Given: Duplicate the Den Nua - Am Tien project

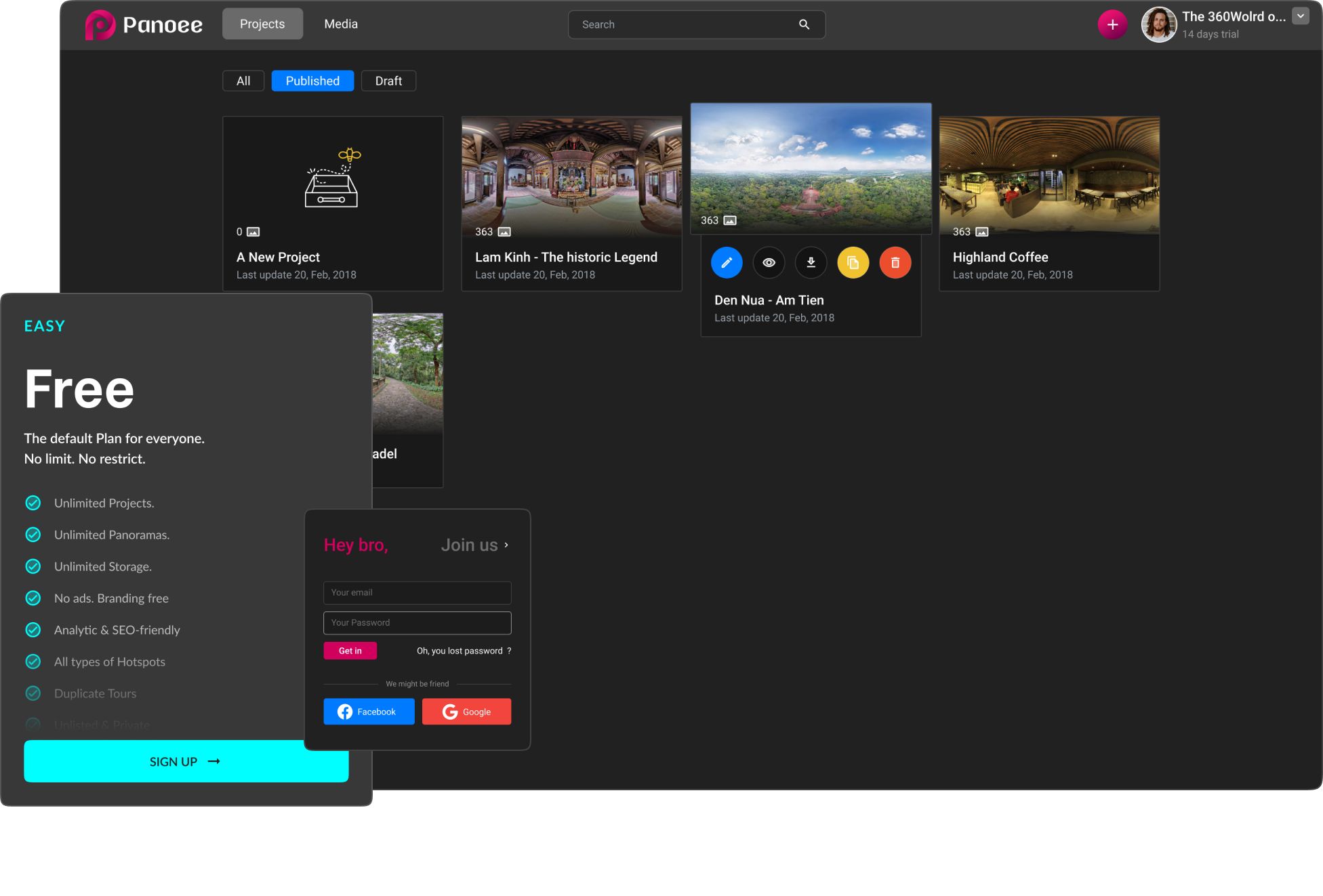Looking at the screenshot, I should click(853, 262).
